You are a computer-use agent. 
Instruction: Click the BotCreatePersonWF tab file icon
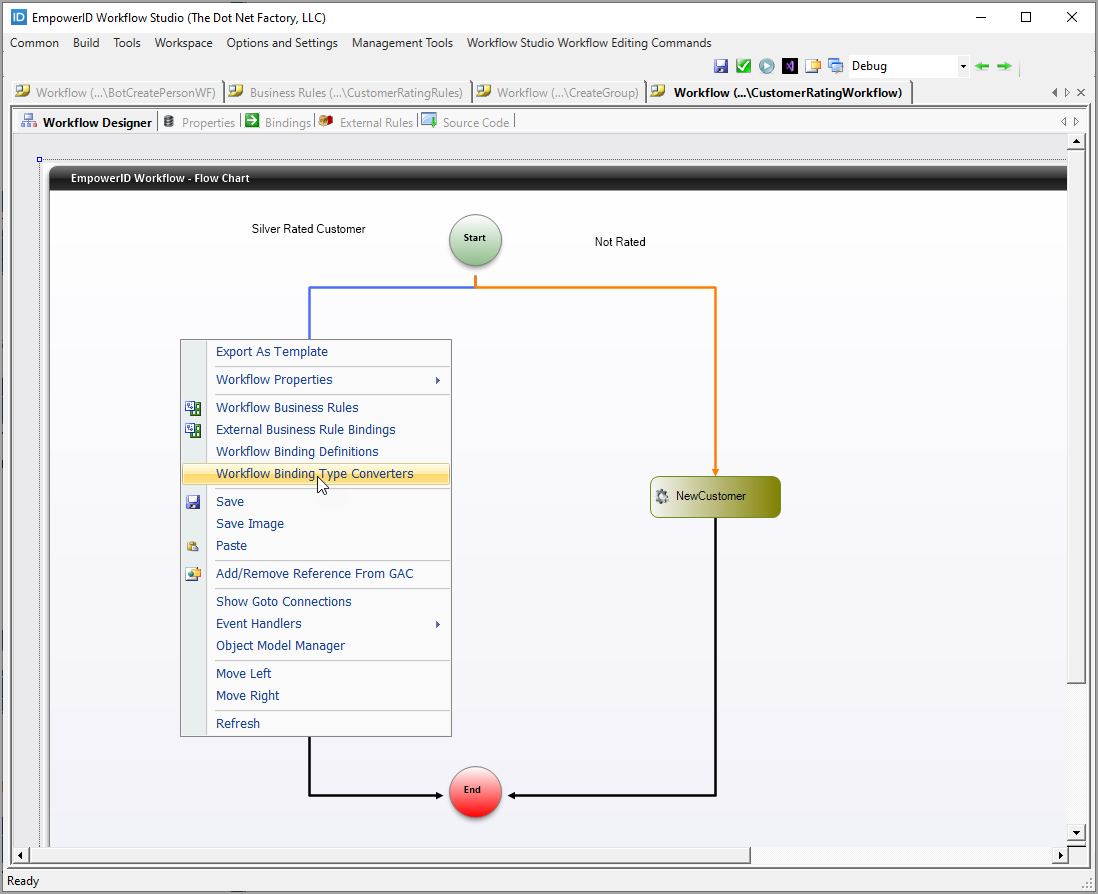click(22, 91)
